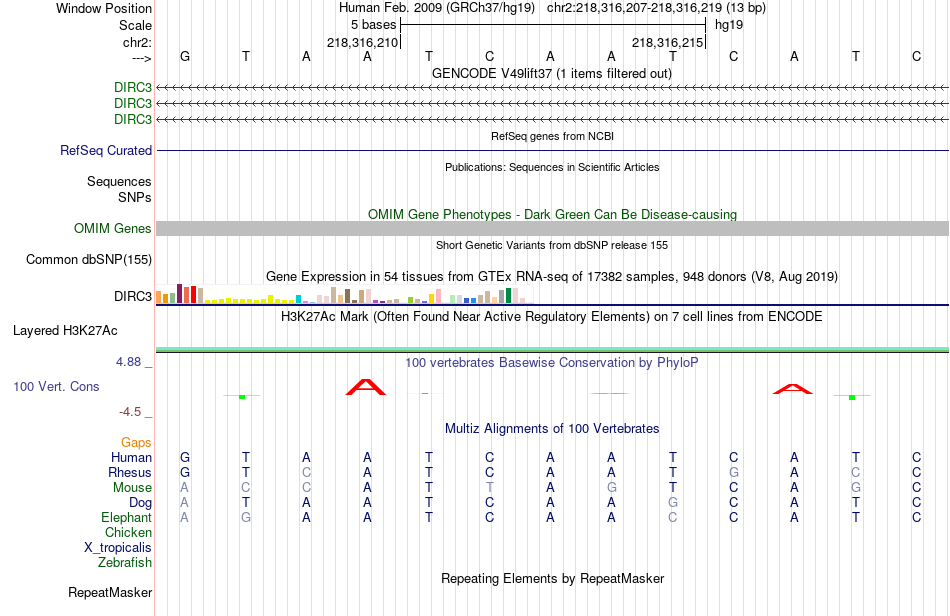Click the -4.5 lower PhyloP scale value
Screen dimensions: 950x616
(130, 412)
